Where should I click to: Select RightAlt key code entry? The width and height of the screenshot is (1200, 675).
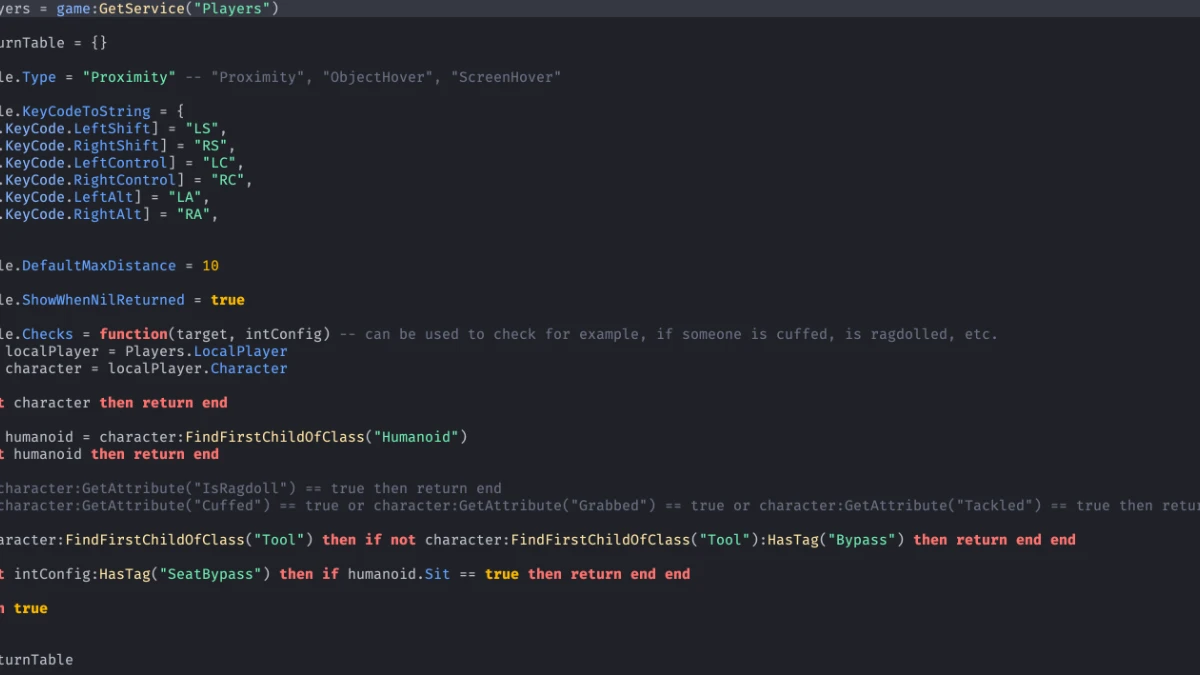coord(108,214)
